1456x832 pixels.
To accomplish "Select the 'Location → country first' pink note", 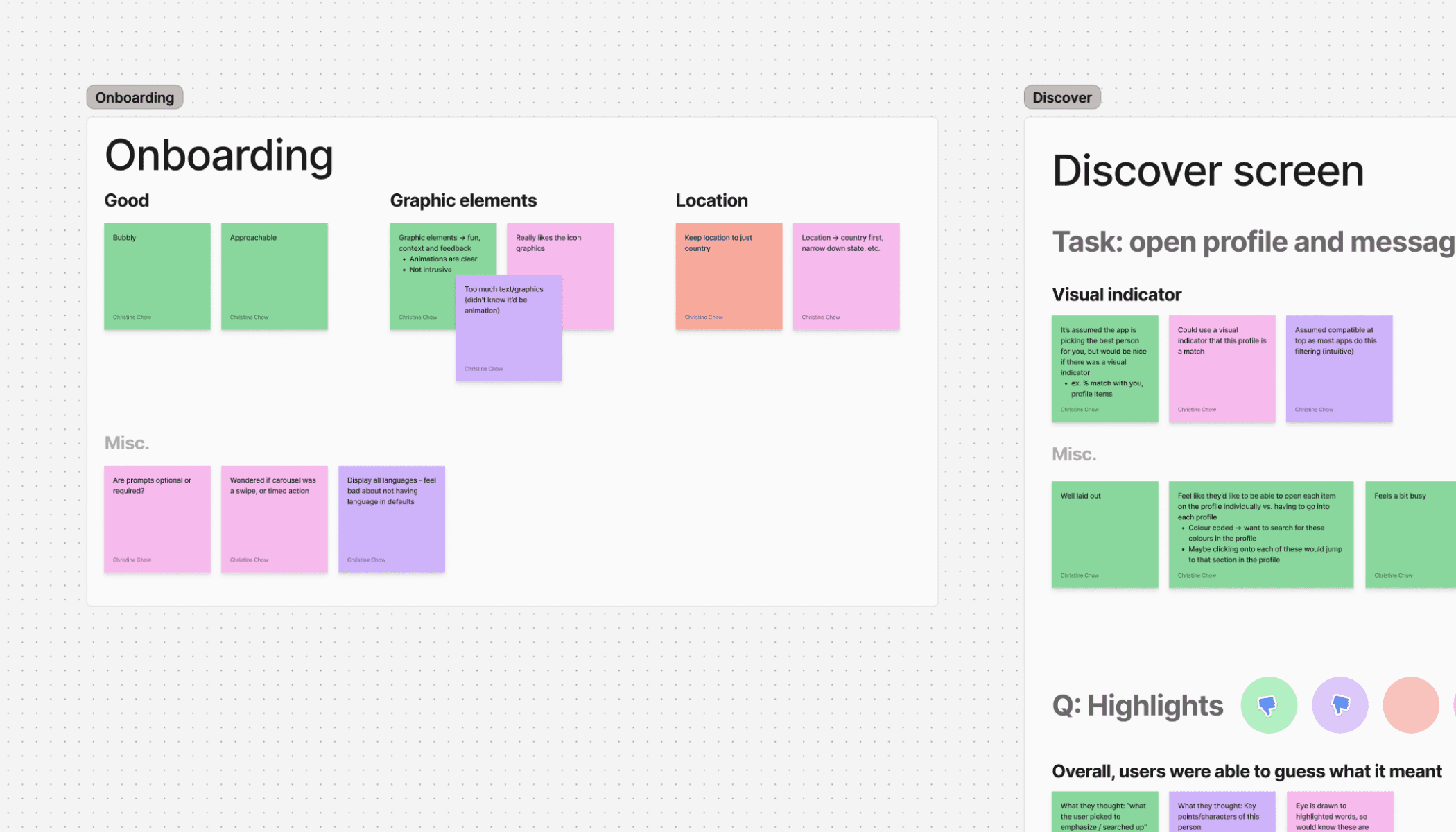I will coord(846,276).
